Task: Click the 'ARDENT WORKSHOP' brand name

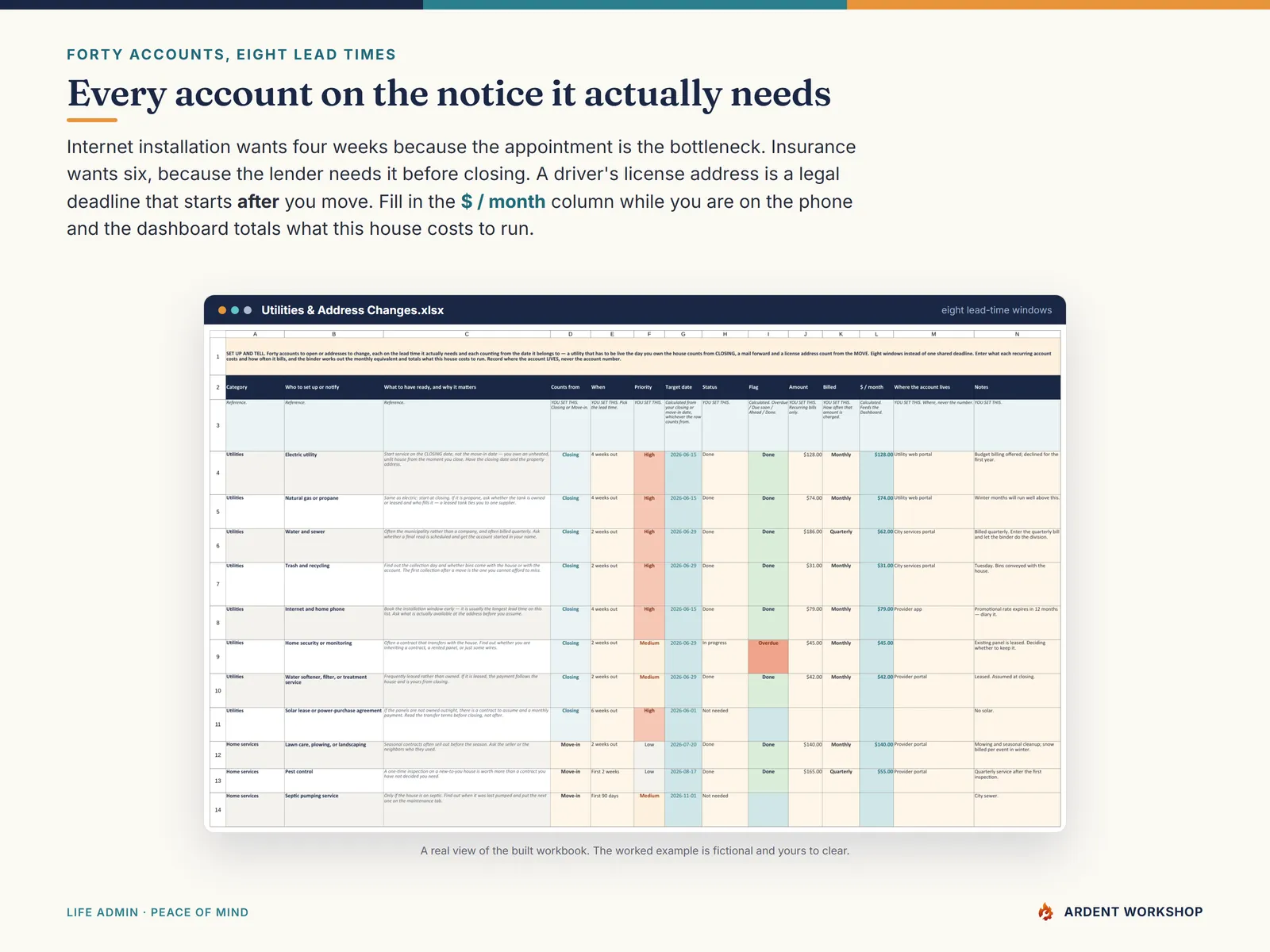Action: click(1133, 912)
